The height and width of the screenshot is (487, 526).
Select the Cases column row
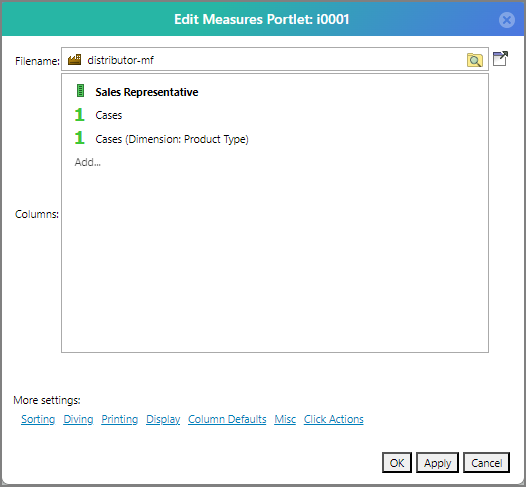pyautogui.click(x=109, y=115)
